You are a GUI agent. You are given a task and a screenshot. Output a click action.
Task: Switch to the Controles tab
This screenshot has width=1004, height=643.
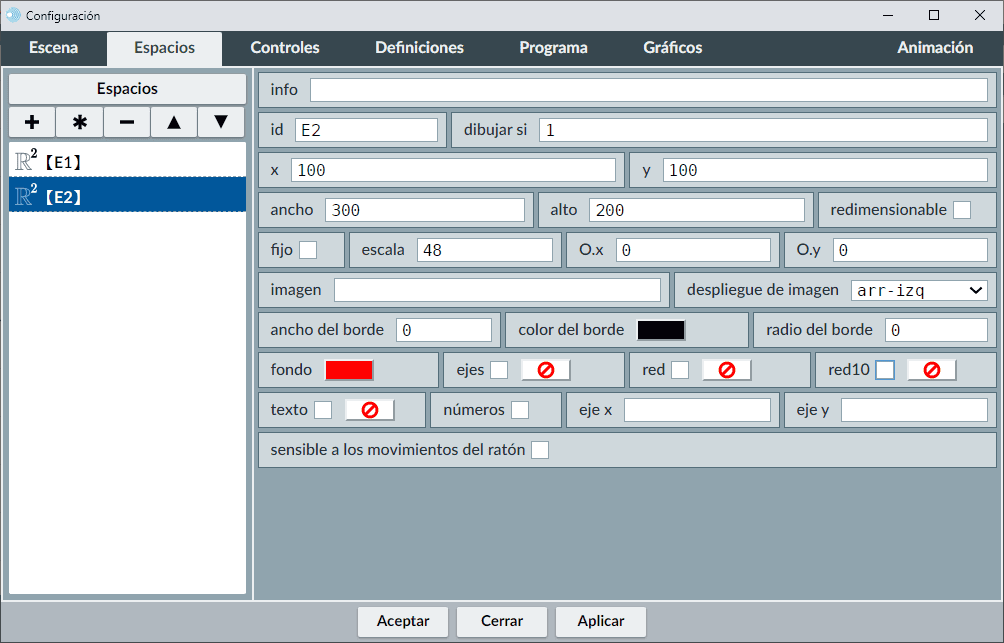click(285, 47)
